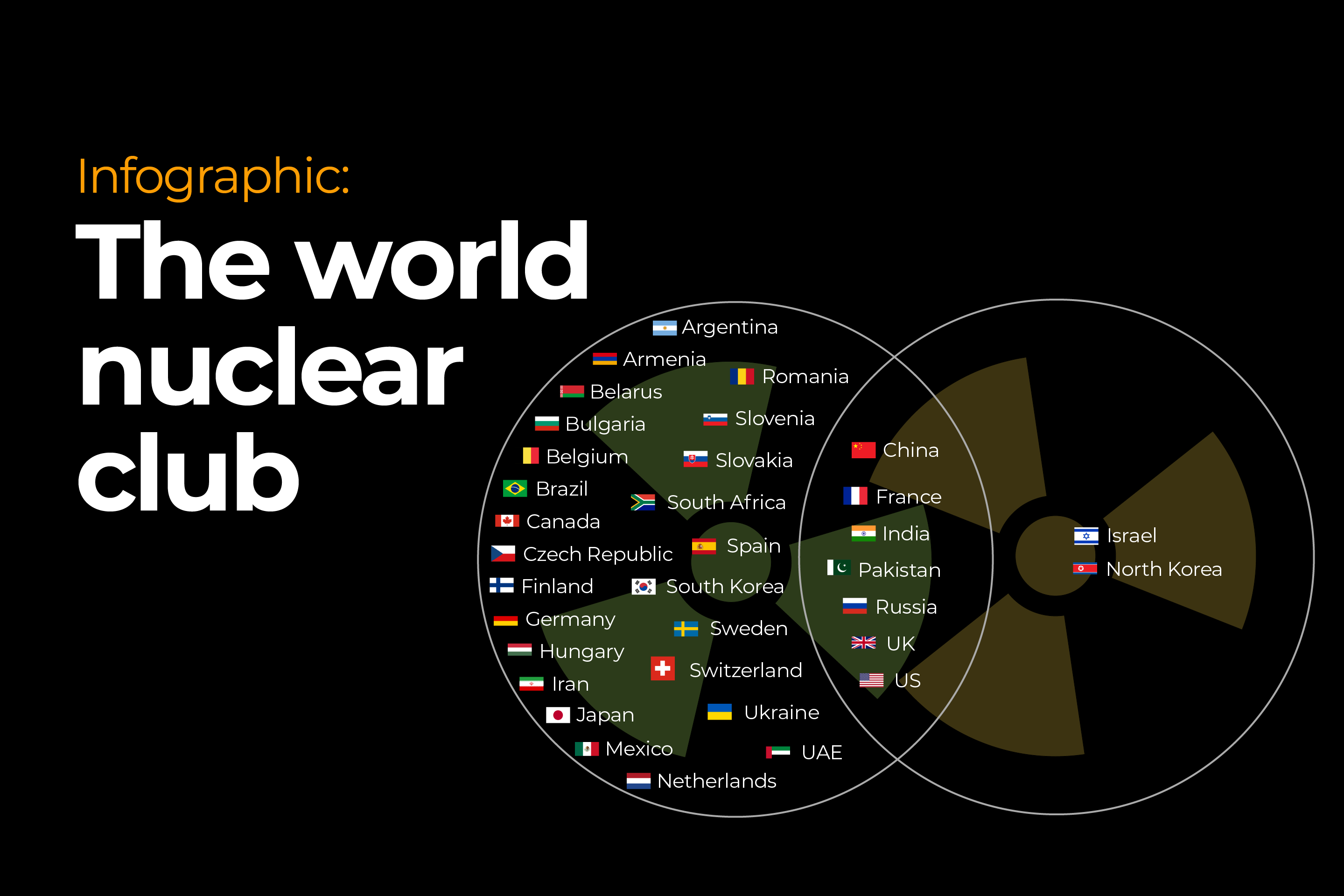1344x896 pixels.
Task: Select the North Korea flag icon
Action: pos(1084,569)
